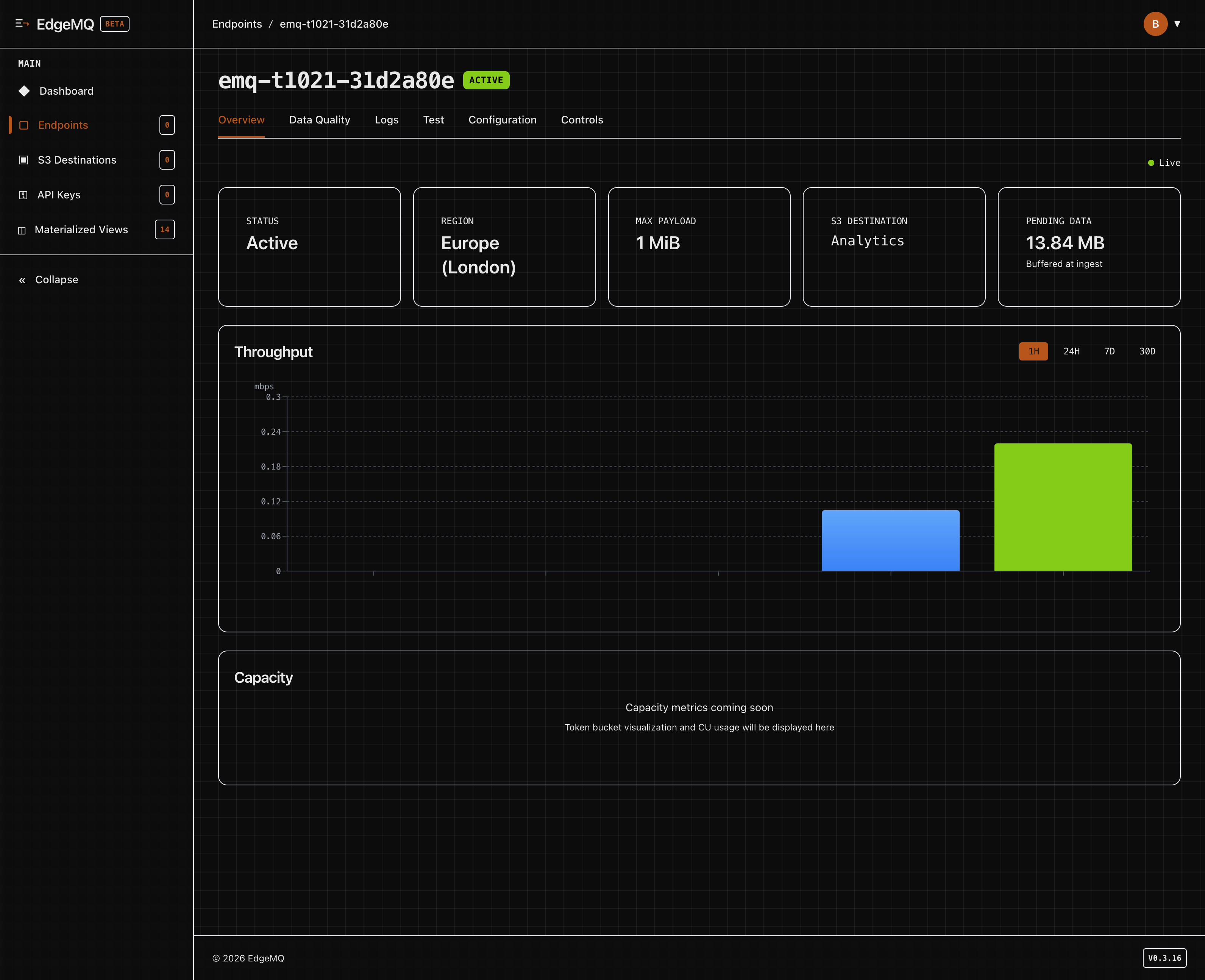Switch to the Data Quality tab

(x=320, y=120)
